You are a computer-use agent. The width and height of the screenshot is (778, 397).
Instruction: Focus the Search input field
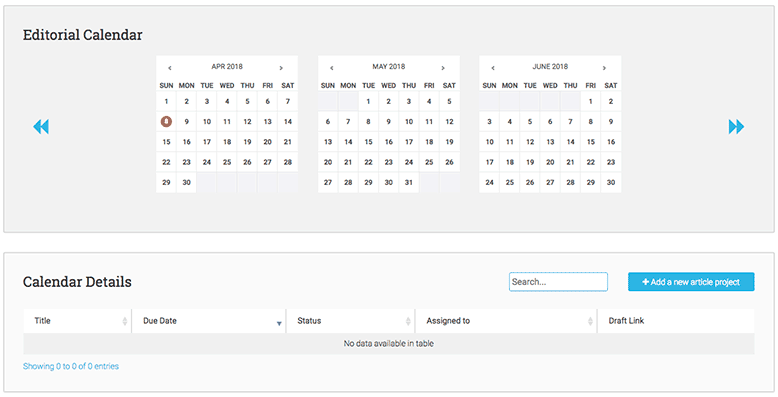coord(558,282)
